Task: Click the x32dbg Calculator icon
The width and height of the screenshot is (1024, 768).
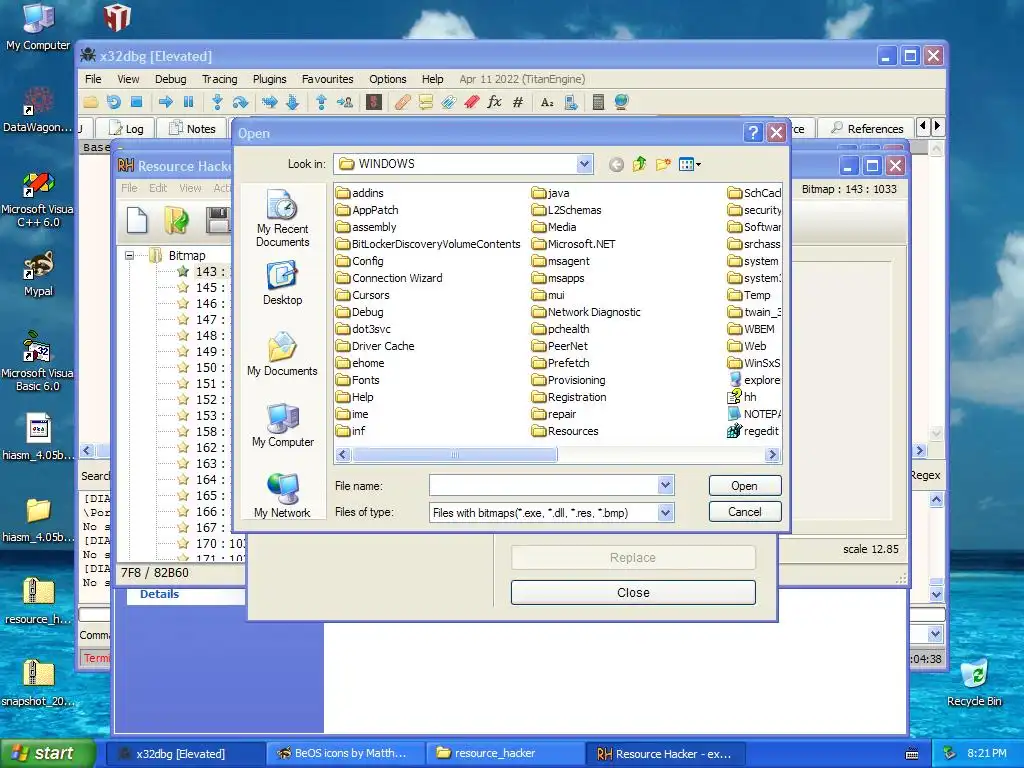Action: coord(598,102)
